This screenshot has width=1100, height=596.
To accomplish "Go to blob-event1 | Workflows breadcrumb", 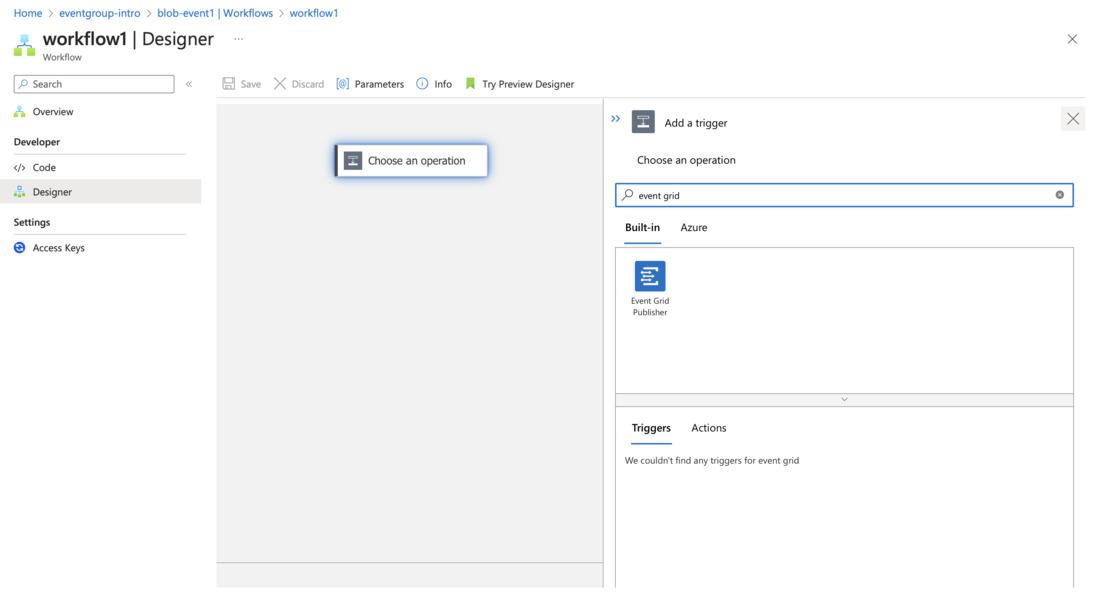I will (215, 13).
